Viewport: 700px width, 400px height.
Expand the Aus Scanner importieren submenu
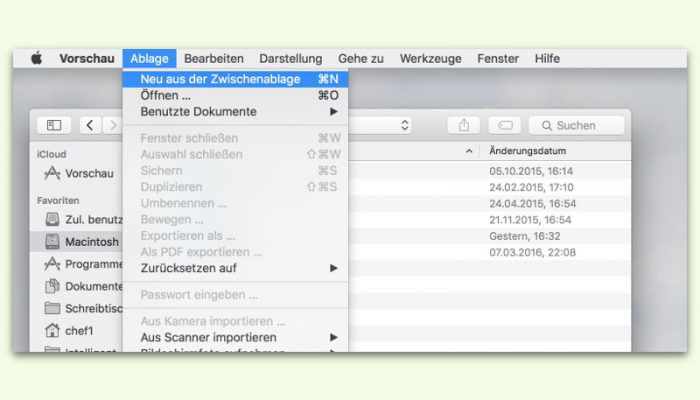(235, 337)
